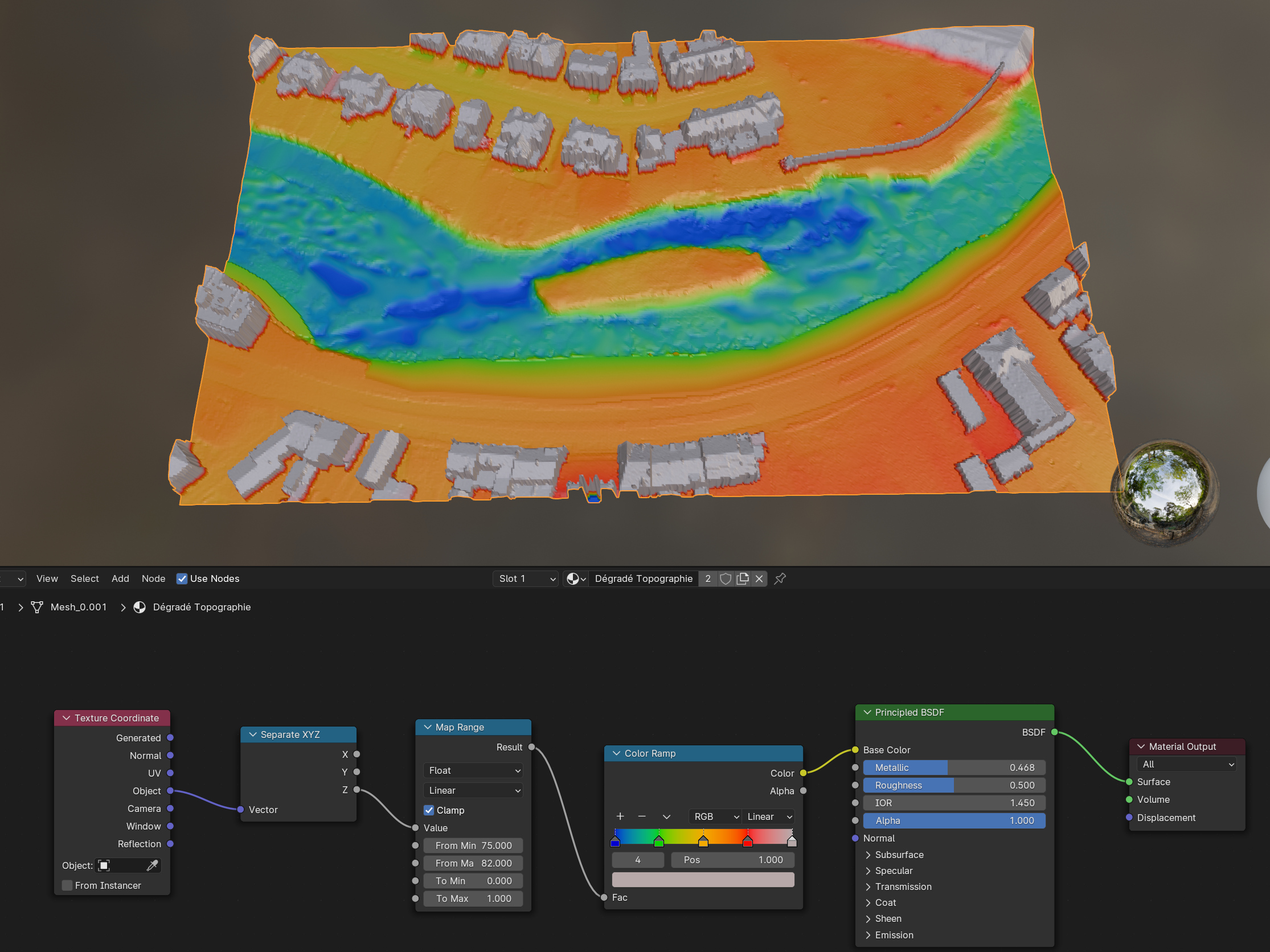Click the eyedropper in Texture Coordinate node

pyautogui.click(x=152, y=865)
